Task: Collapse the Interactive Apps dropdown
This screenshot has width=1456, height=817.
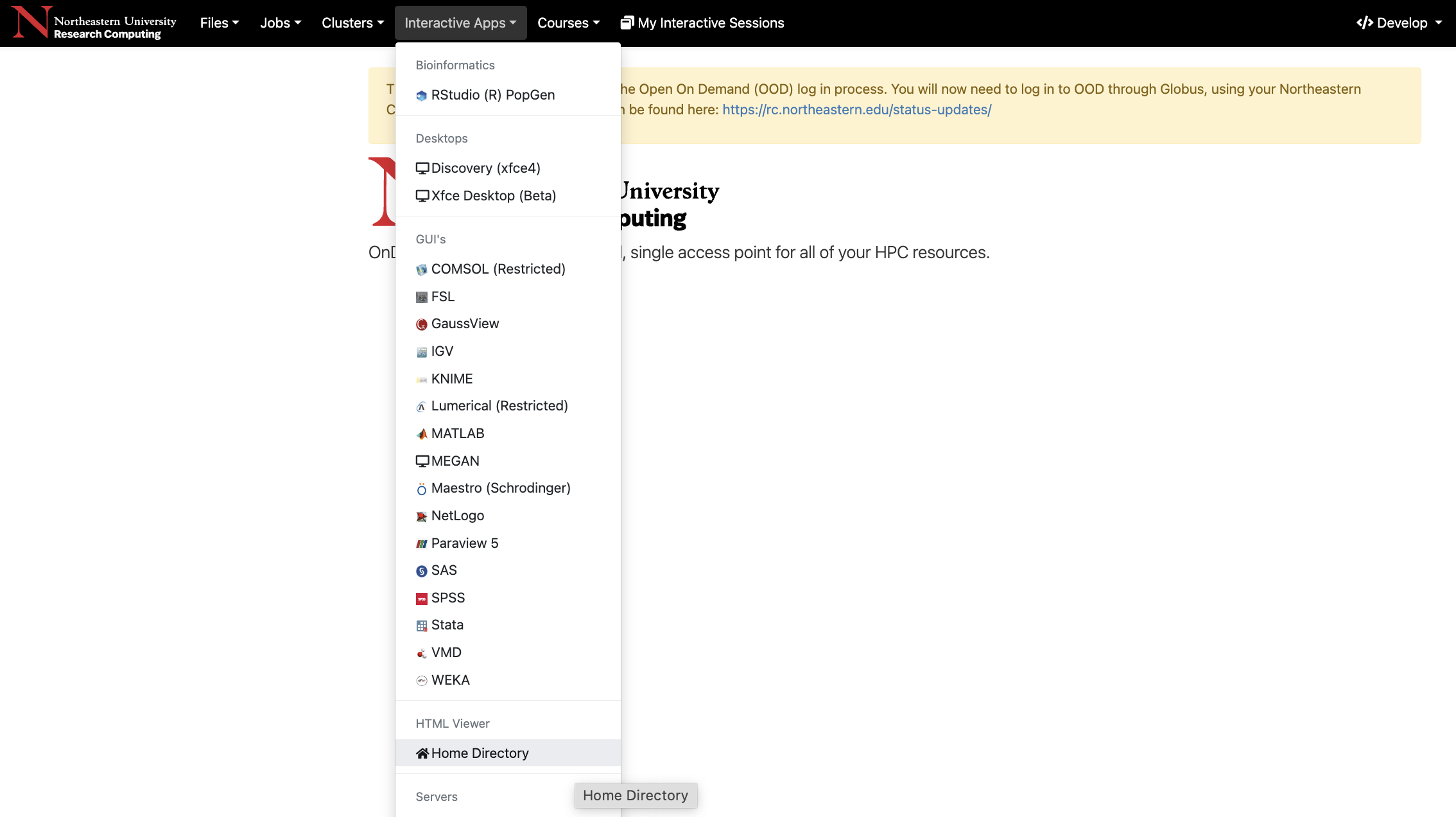Action: 460,23
